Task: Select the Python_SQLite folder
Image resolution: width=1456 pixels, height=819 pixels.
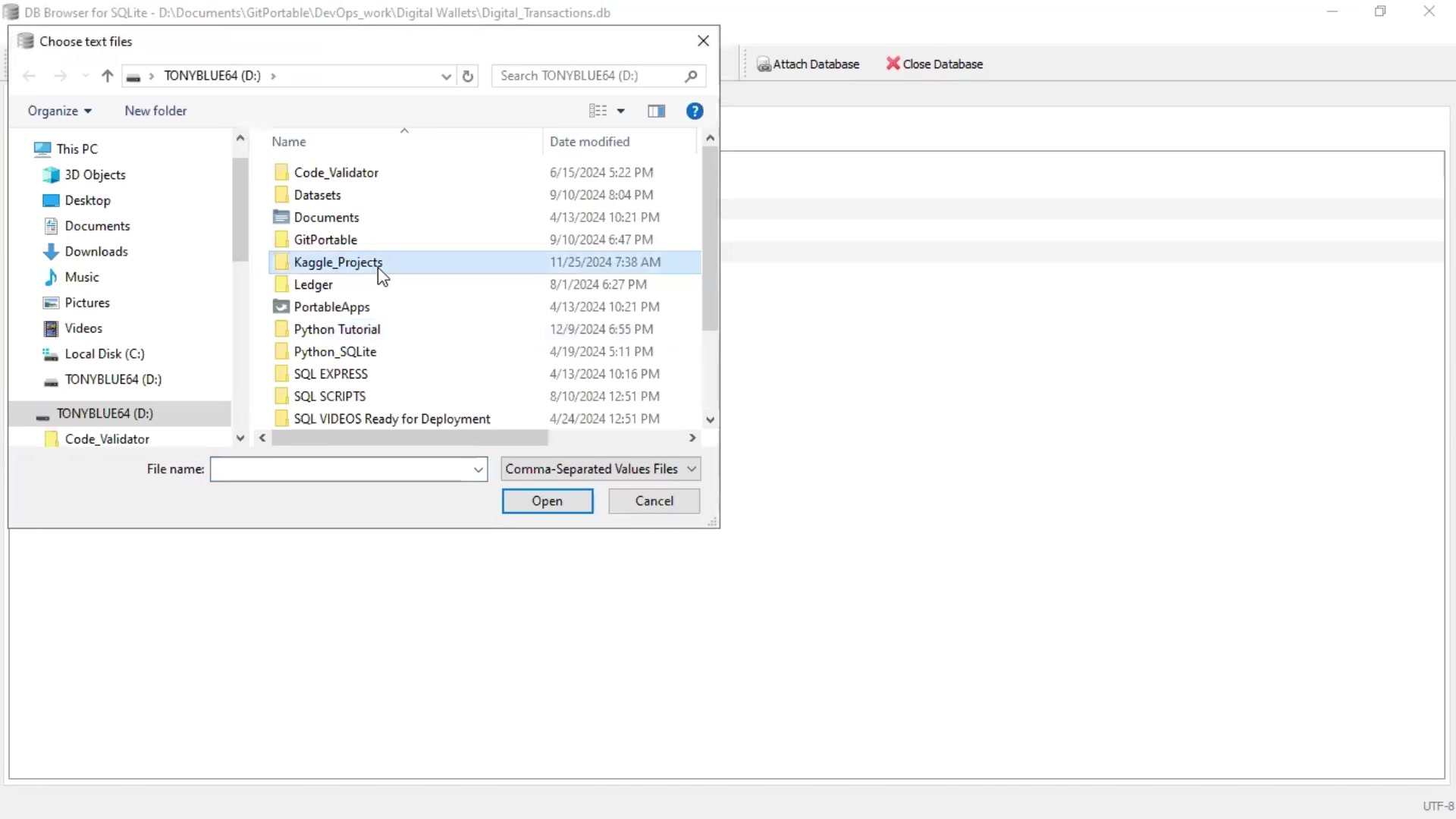Action: pyautogui.click(x=334, y=351)
